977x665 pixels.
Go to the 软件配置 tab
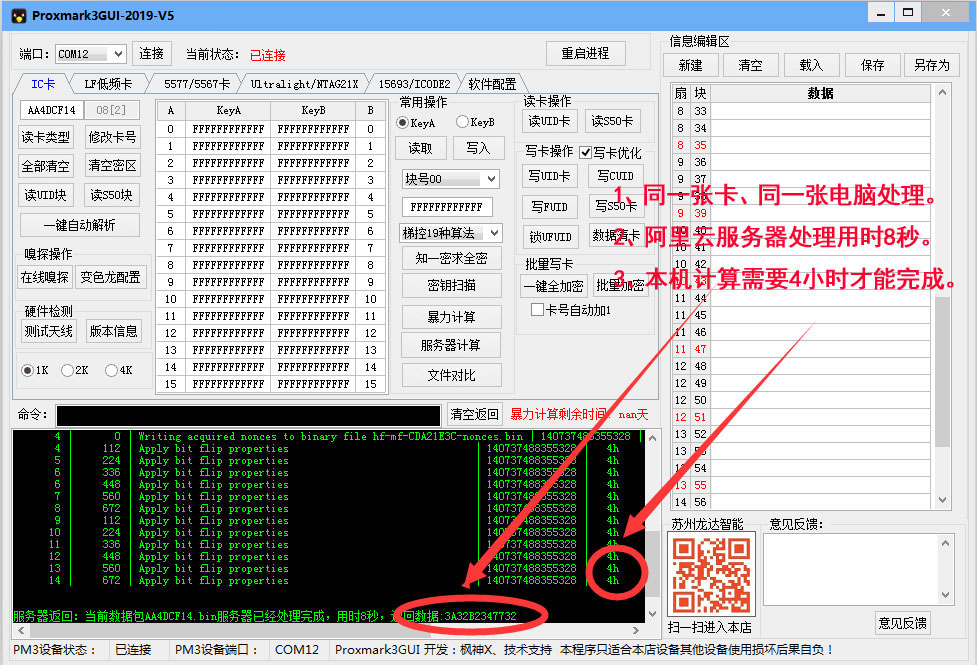tap(492, 84)
